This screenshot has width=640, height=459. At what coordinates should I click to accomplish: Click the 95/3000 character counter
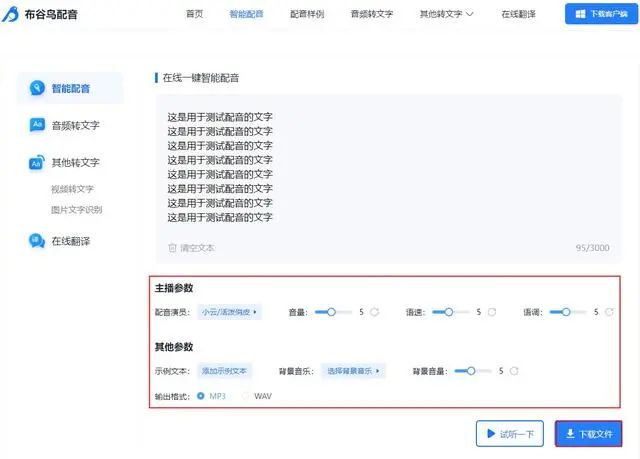click(x=592, y=248)
